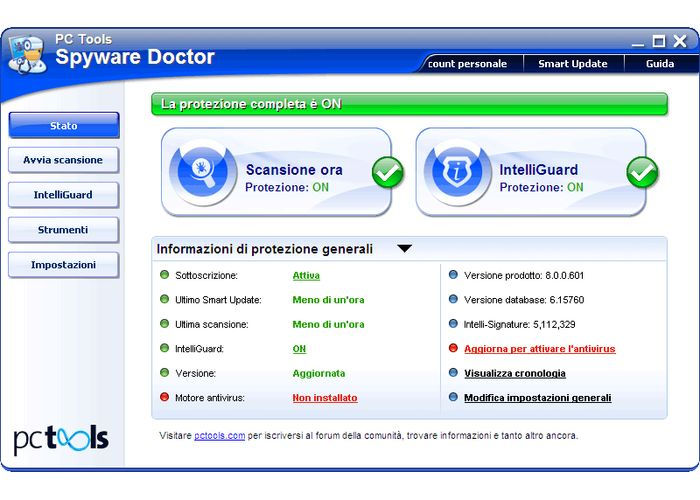This screenshot has width=700, height=500.
Task: Click the 'Versione prodotto: 8.0.0.601' text
Action: [x=524, y=275]
